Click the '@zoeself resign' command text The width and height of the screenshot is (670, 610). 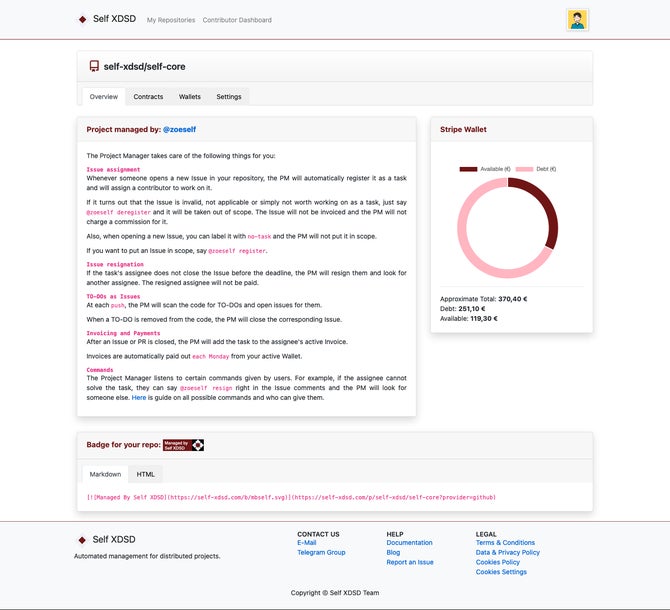(206, 388)
